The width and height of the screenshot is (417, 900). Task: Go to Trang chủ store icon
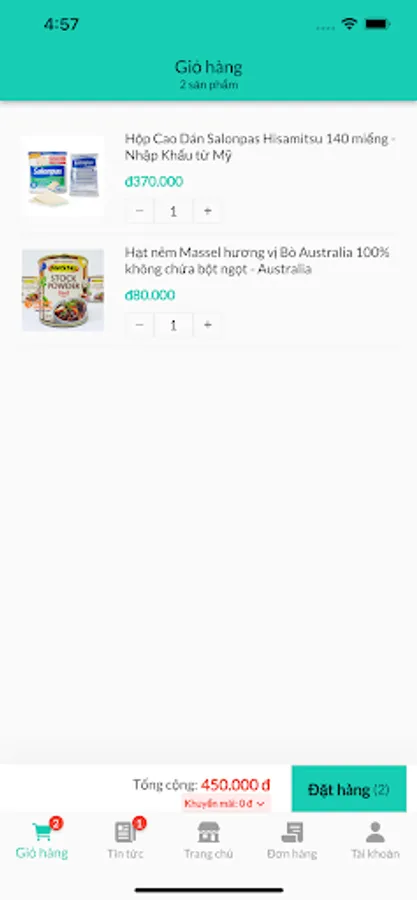click(208, 832)
